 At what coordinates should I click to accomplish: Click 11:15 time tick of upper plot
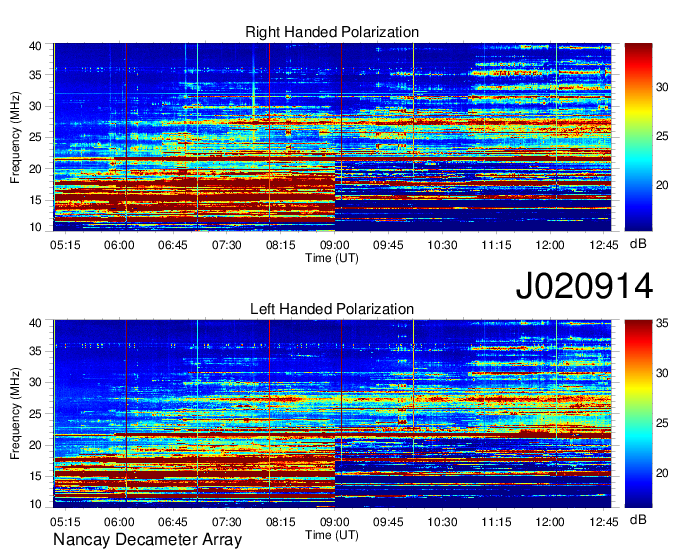496,245
